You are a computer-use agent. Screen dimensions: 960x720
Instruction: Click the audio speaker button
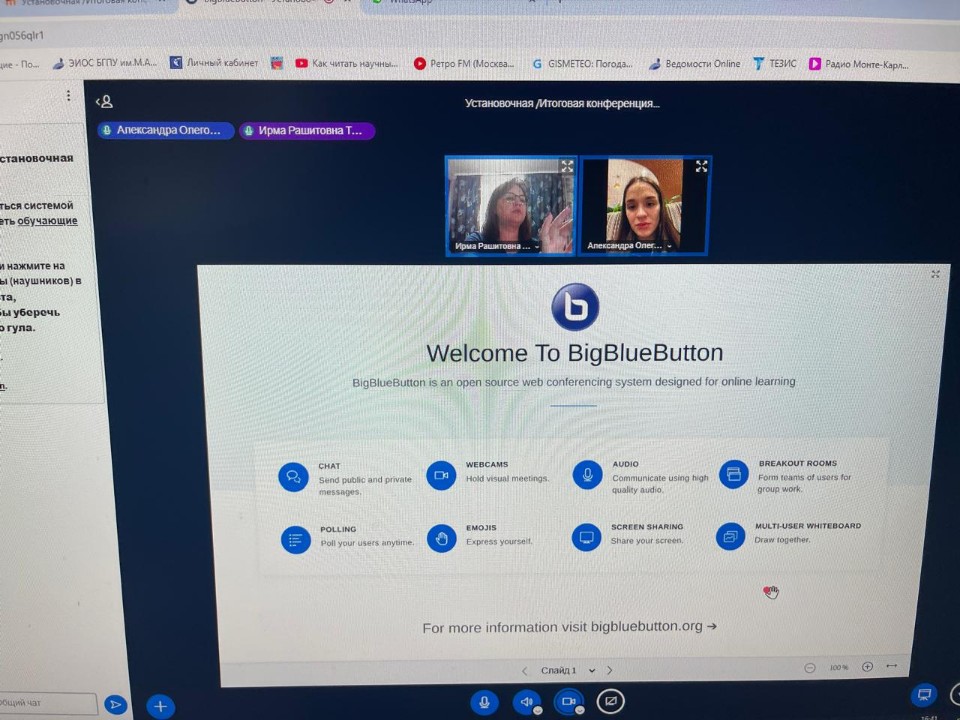point(526,703)
